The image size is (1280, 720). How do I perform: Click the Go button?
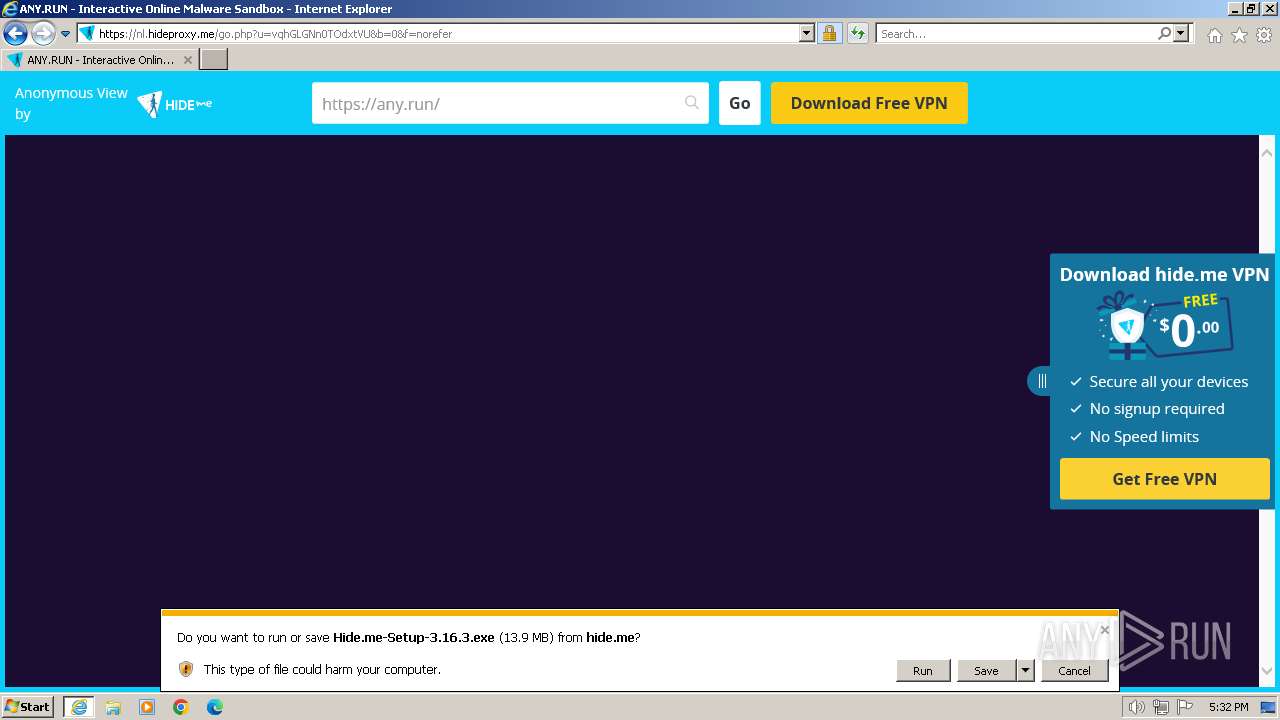(740, 103)
